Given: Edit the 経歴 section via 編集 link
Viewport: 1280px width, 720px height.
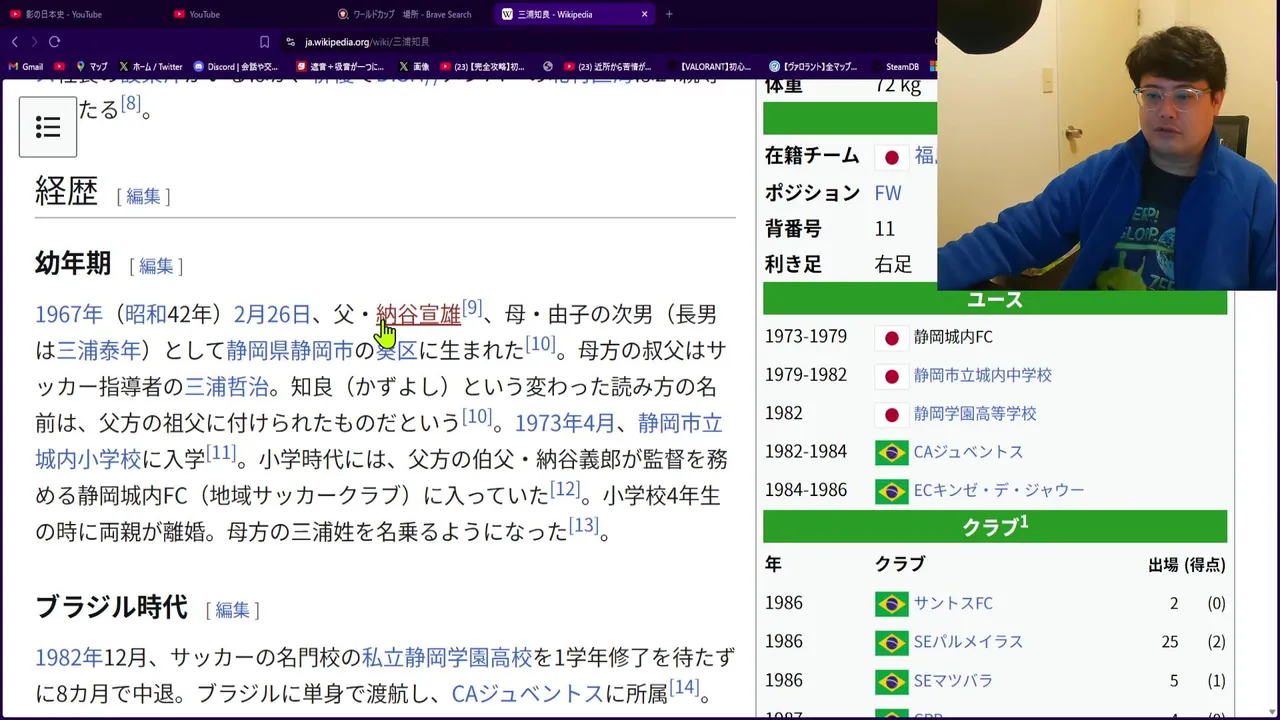Looking at the screenshot, I should 143,196.
